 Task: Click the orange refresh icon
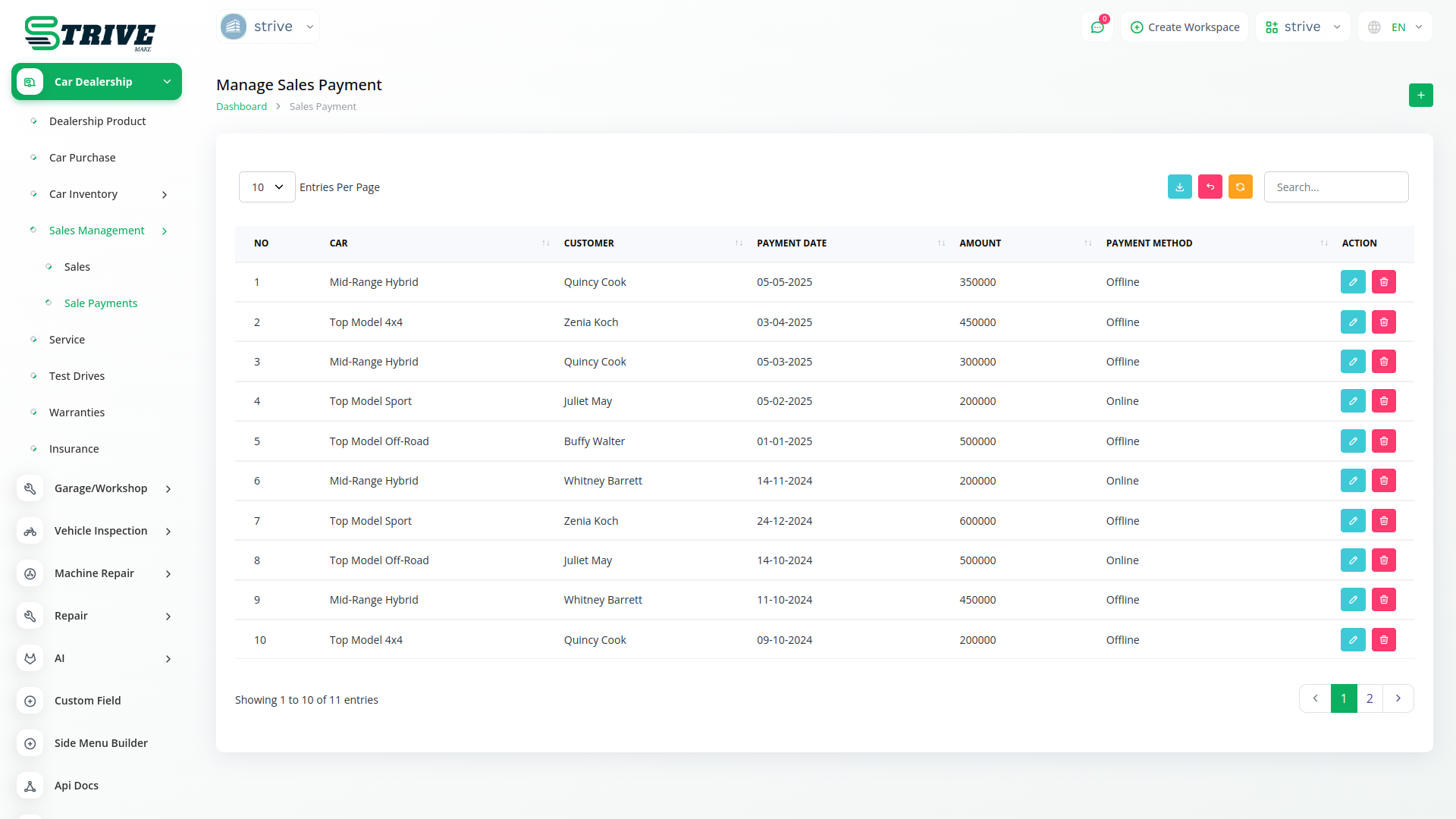[1240, 187]
